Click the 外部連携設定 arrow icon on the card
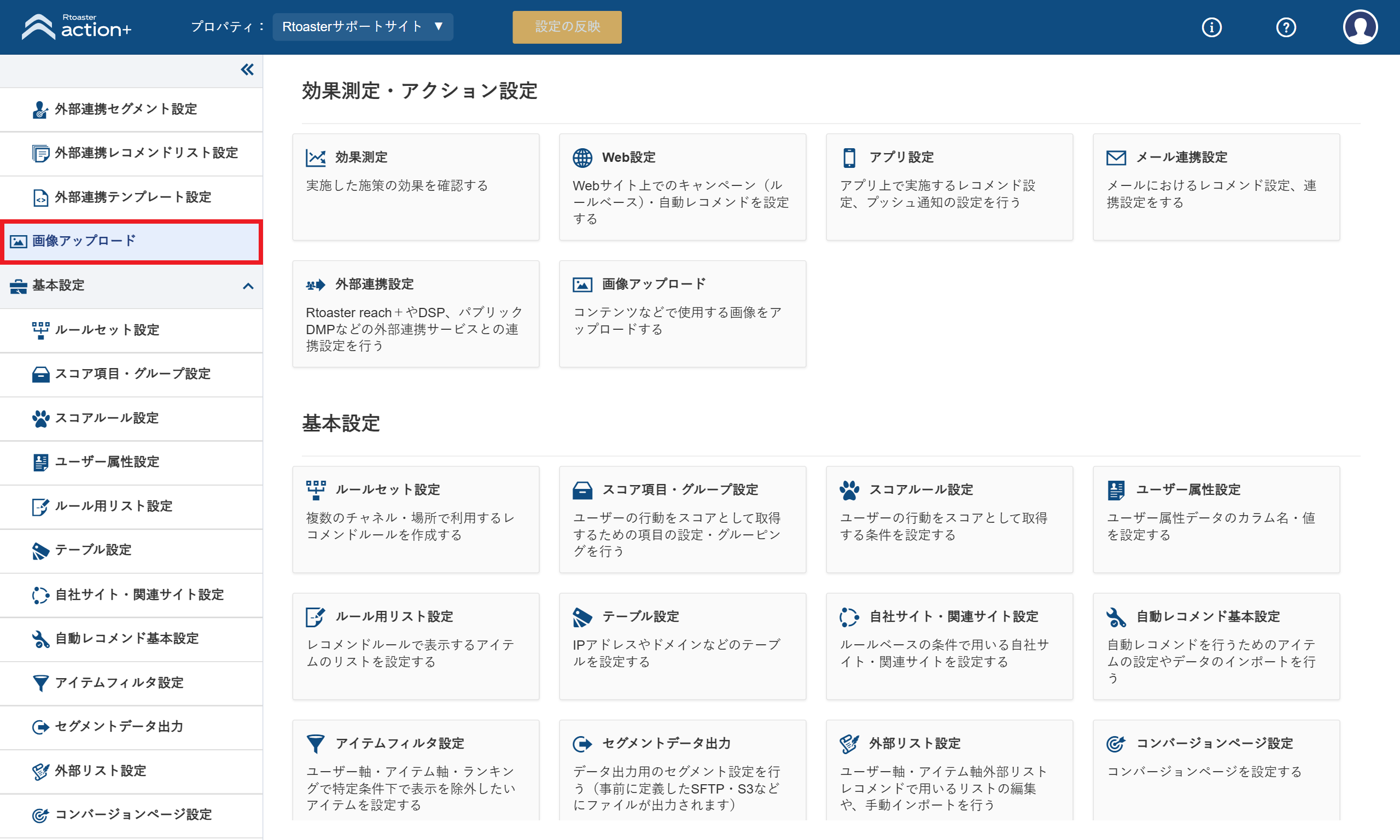This screenshot has width=1400, height=840. 316,285
